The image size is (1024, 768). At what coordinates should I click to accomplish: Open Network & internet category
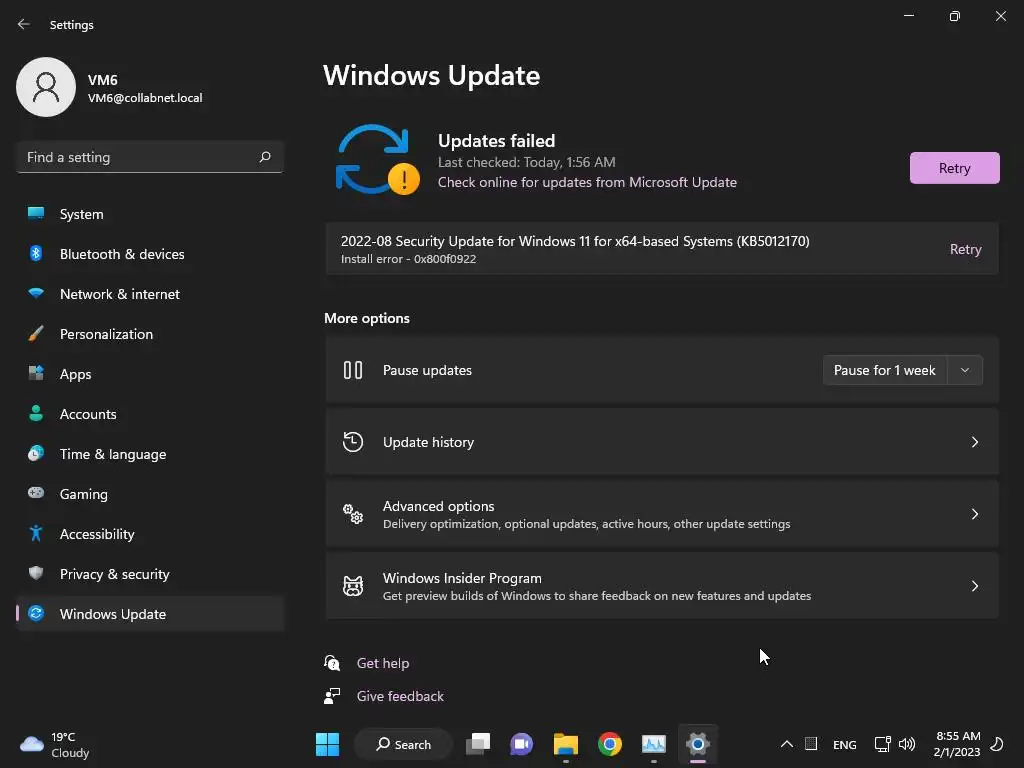pos(150,294)
